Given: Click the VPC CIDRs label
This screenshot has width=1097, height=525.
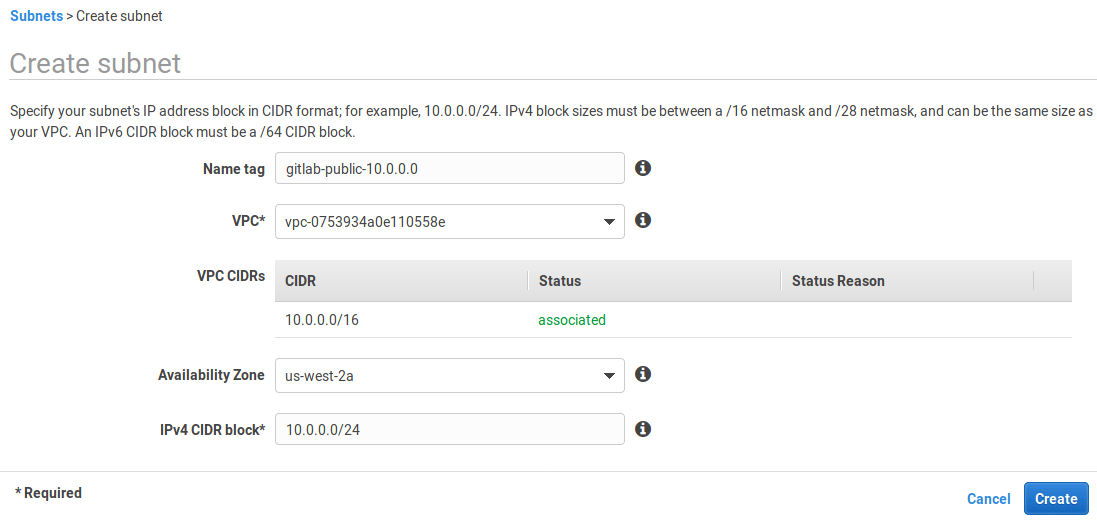Looking at the screenshot, I should 231,276.
